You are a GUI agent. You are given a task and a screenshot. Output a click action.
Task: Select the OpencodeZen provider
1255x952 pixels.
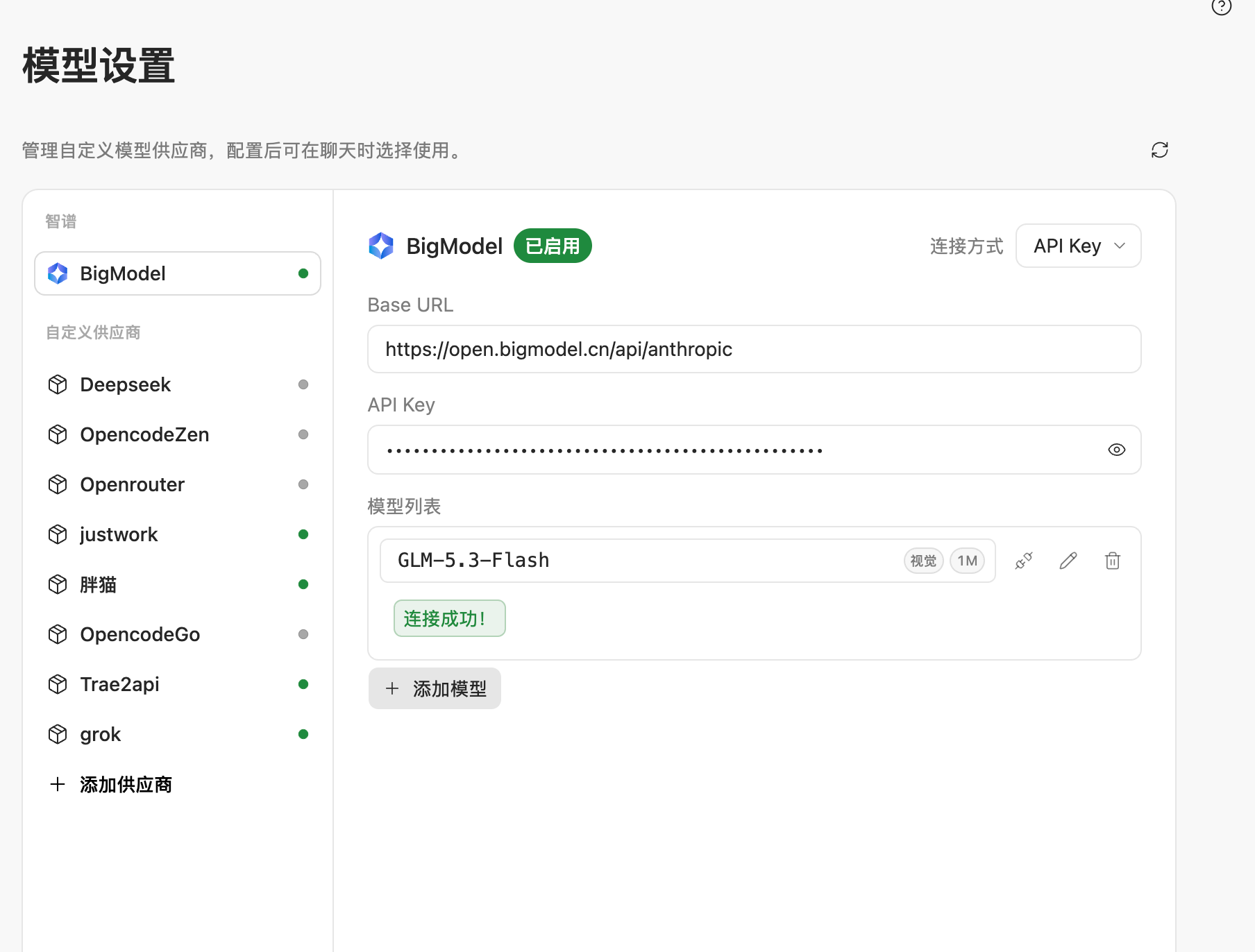[x=178, y=434]
